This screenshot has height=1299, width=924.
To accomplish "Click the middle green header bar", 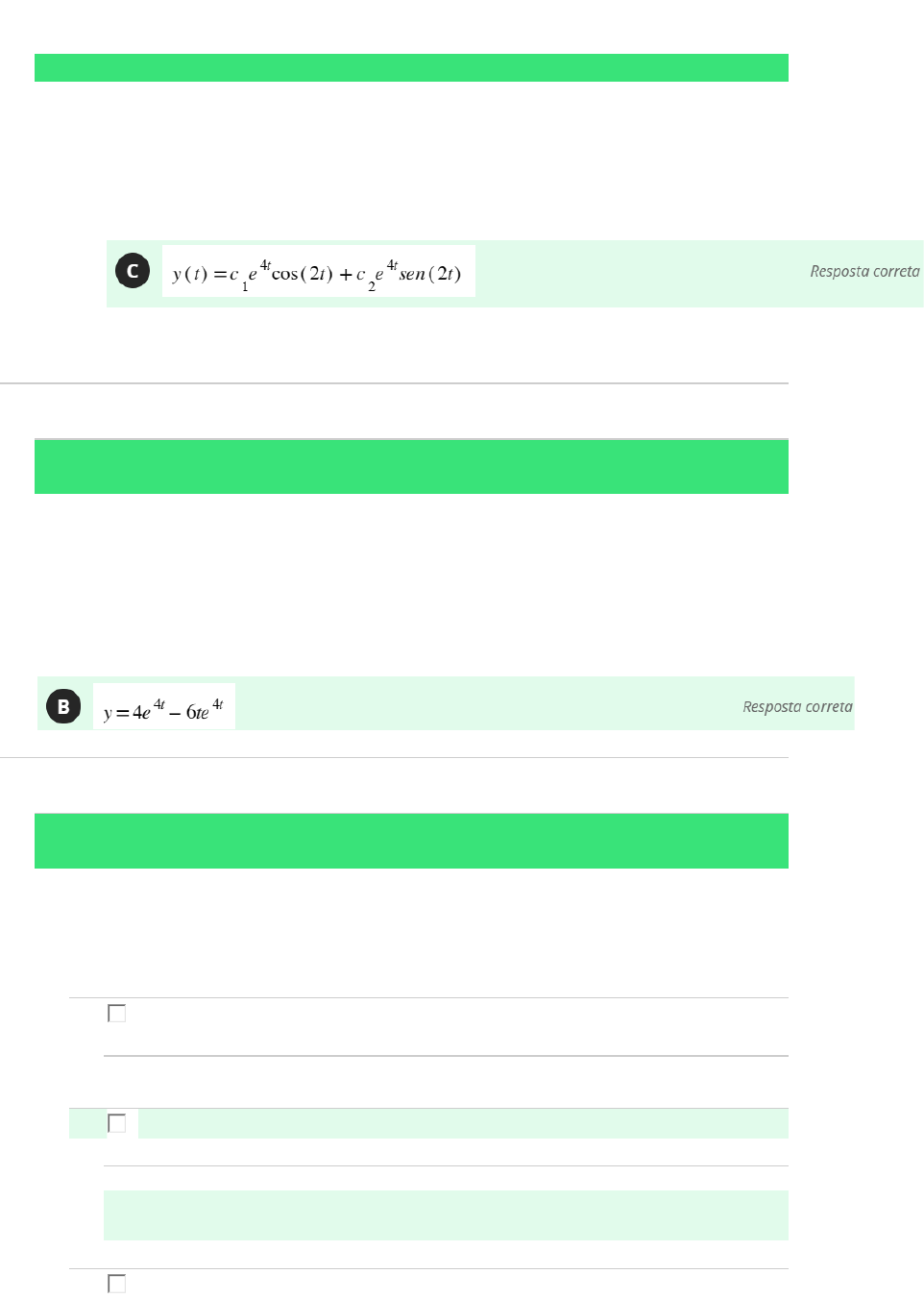I will tap(411, 467).
